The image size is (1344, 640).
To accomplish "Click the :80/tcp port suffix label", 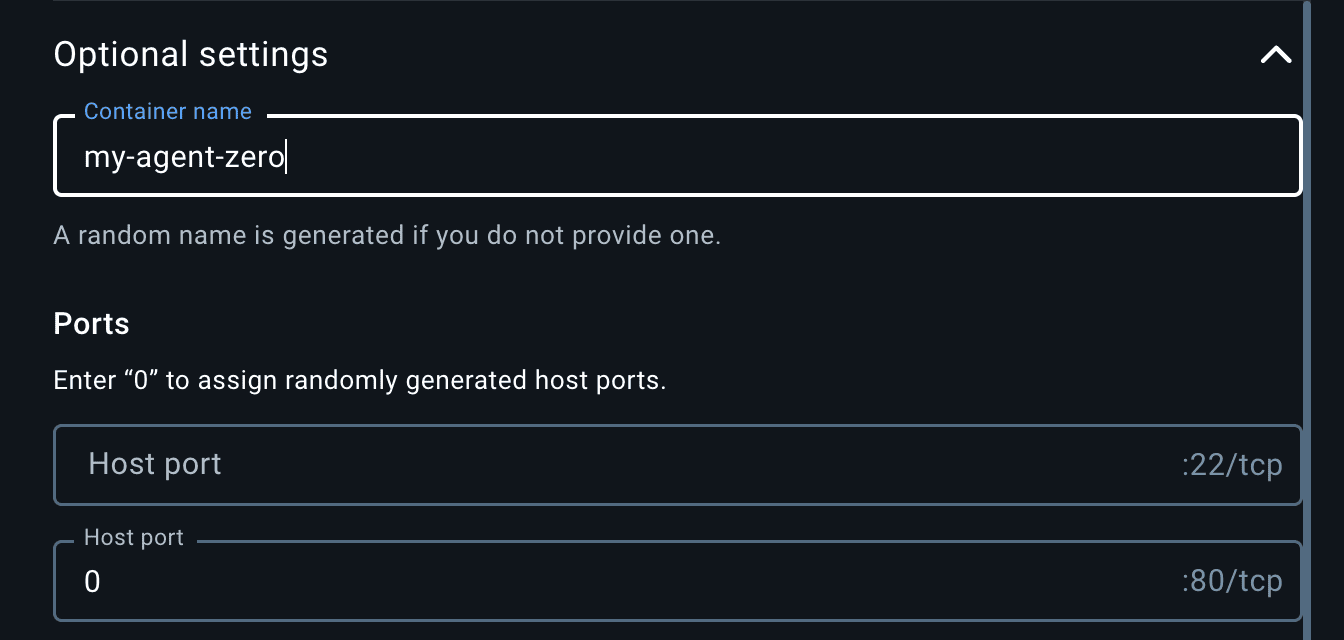I will tap(1232, 580).
